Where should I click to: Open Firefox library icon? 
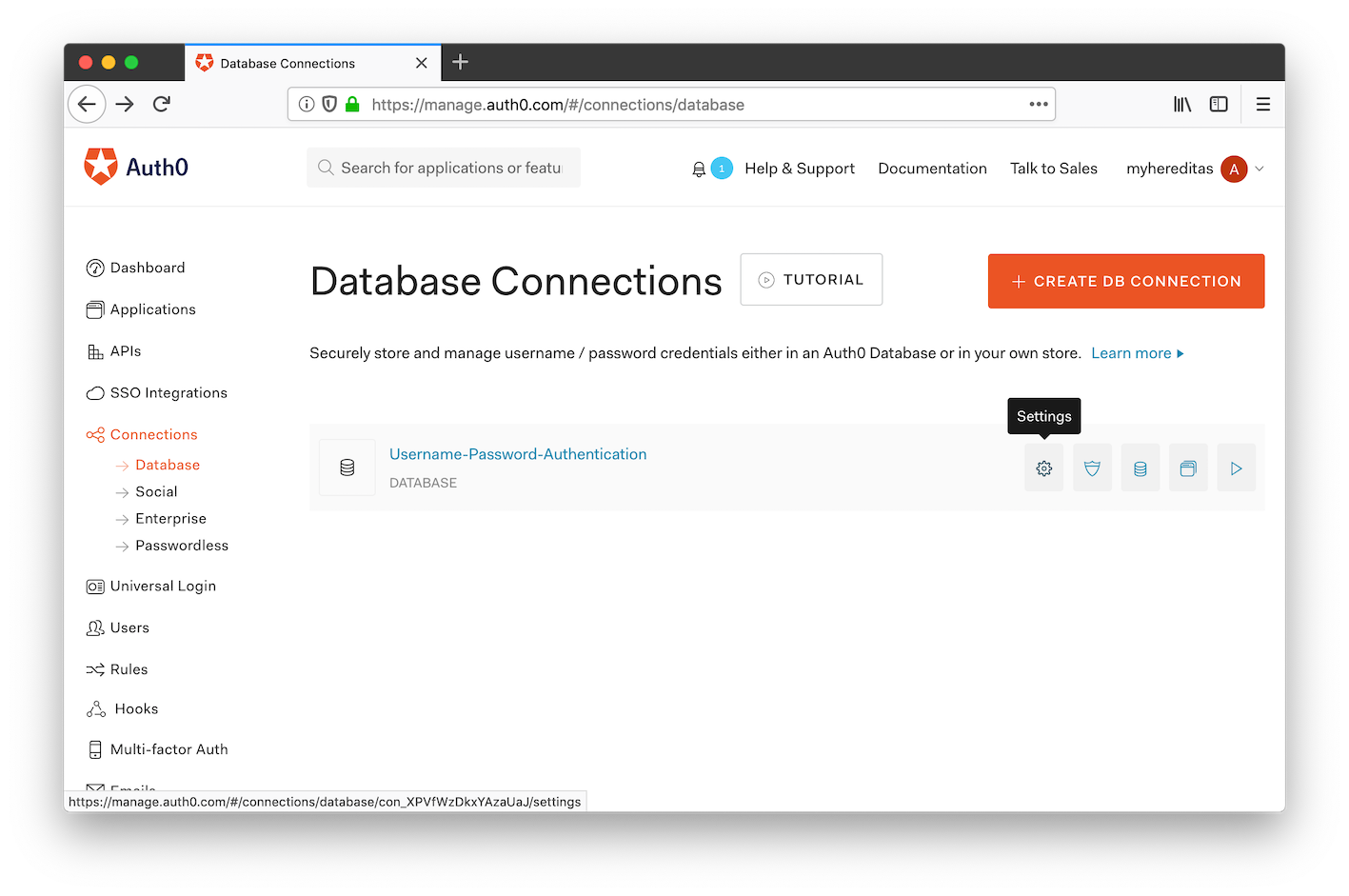pos(1182,104)
